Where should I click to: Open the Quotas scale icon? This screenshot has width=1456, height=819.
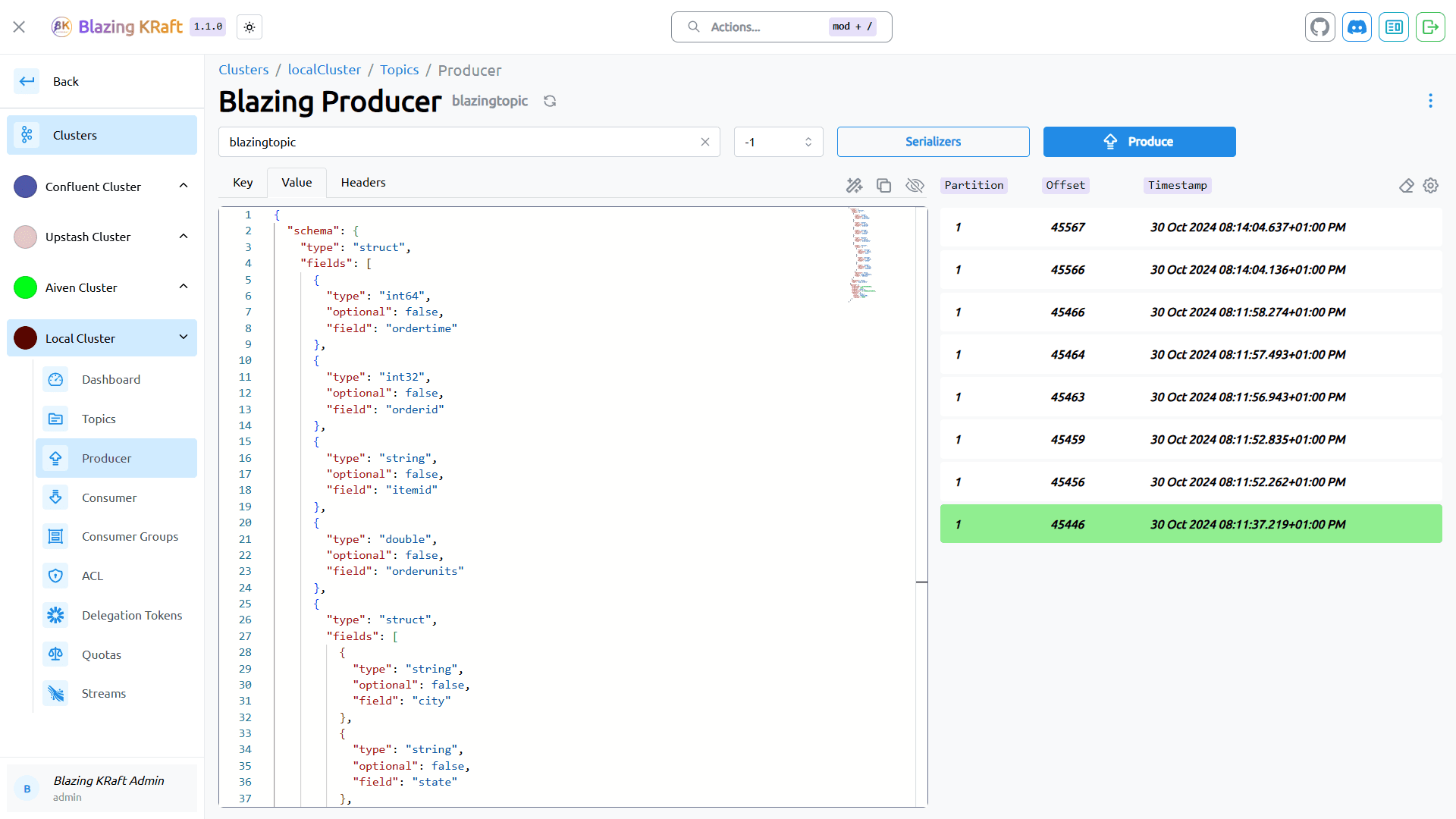click(x=55, y=654)
